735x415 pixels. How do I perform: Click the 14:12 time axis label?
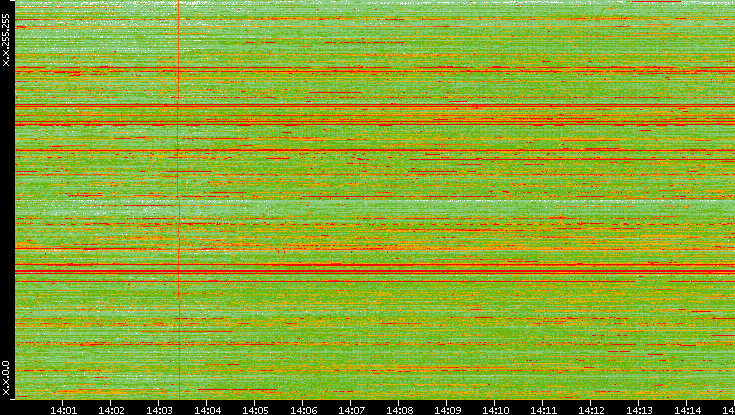[591, 410]
